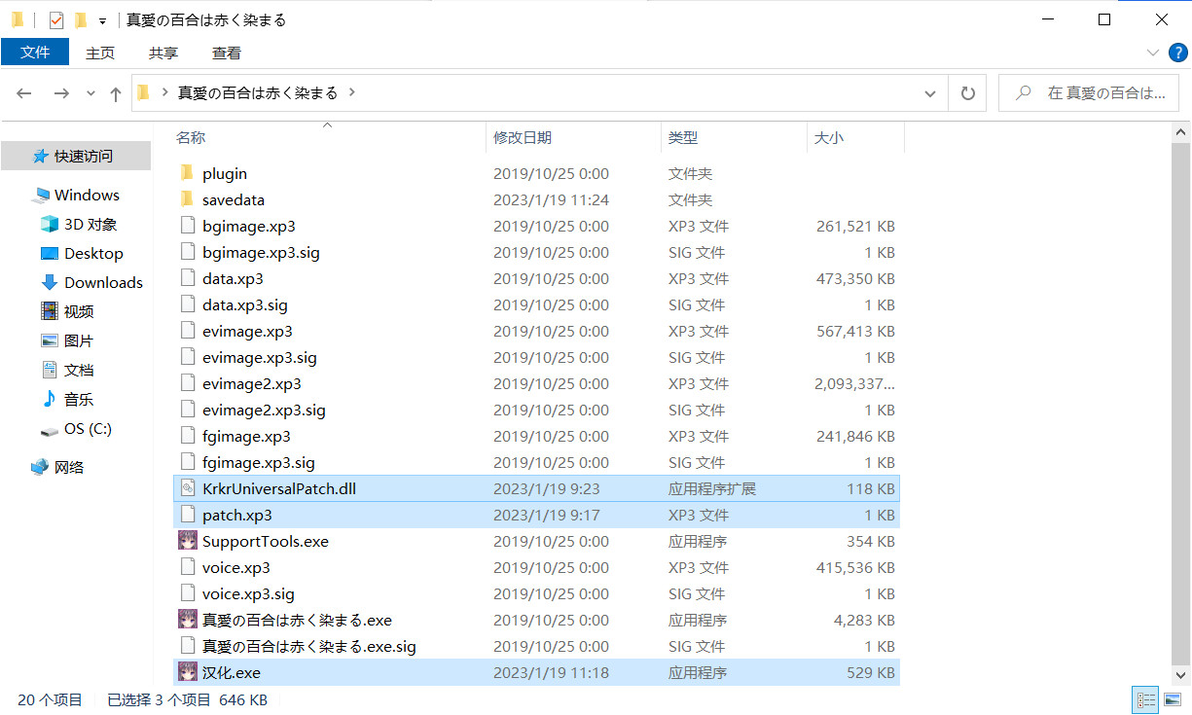Select Windows in the navigation pane
The width and height of the screenshot is (1192, 715).
point(75,195)
